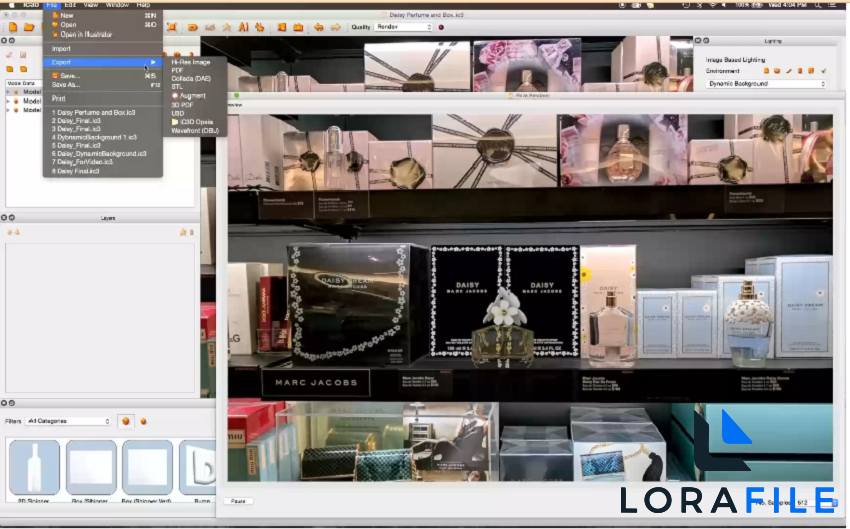Select the Box (Shipper Vert) thumbnail
Viewport: 850px width, 529px height.
tap(147, 467)
